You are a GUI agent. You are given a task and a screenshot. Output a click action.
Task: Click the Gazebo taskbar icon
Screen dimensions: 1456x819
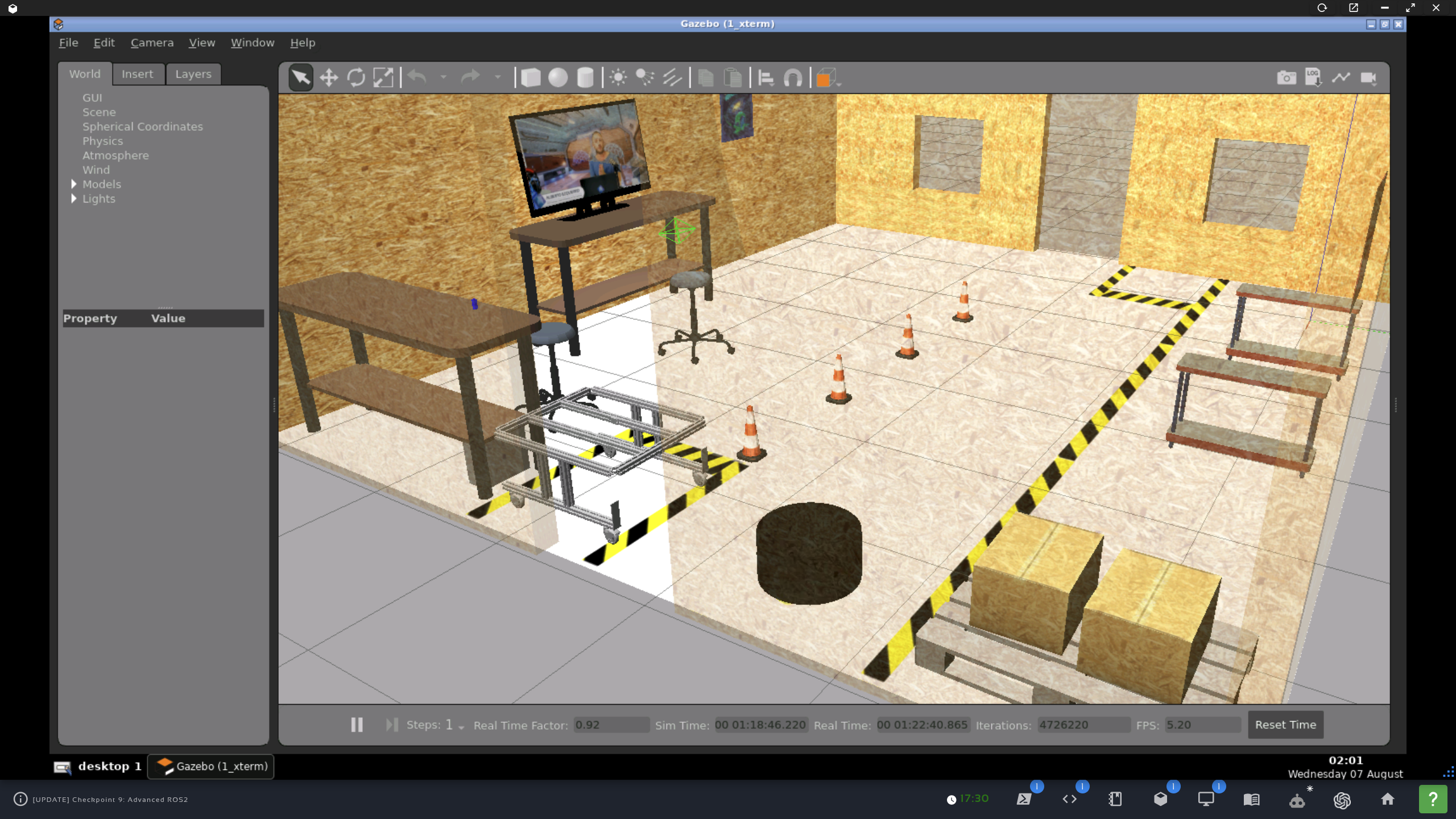[211, 766]
